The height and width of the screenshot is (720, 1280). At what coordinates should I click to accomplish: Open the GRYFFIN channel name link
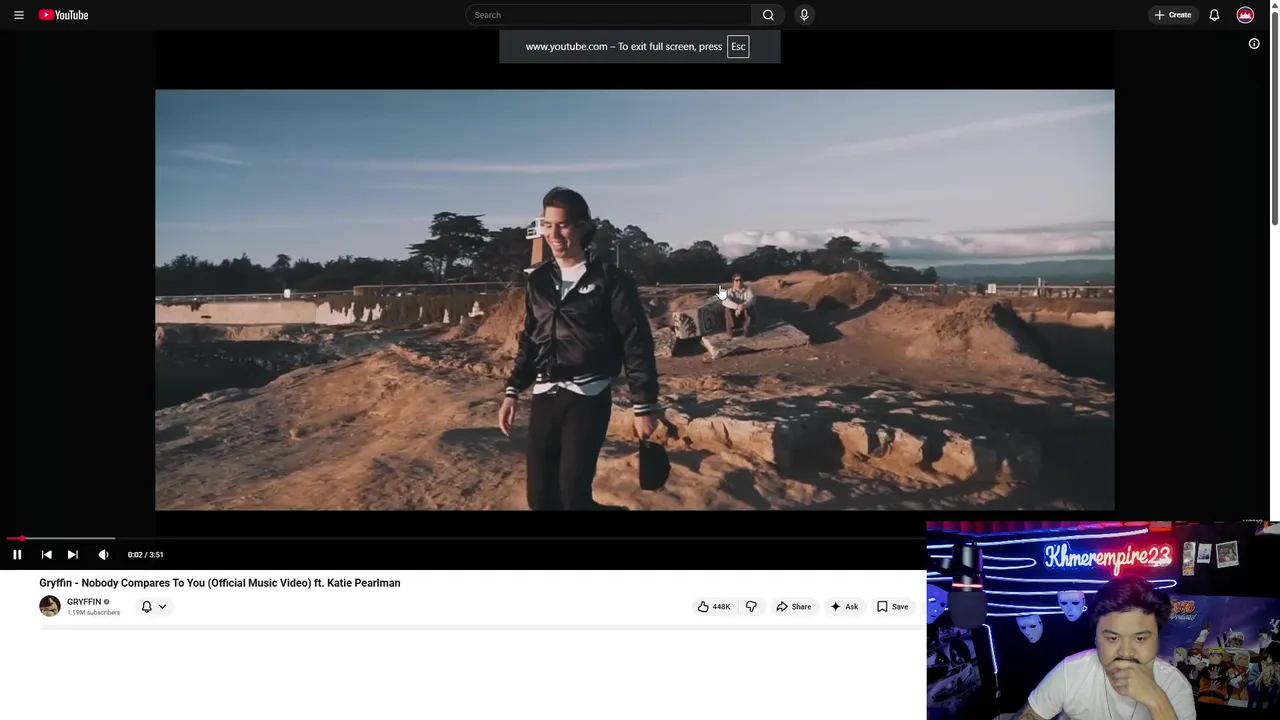tap(84, 602)
